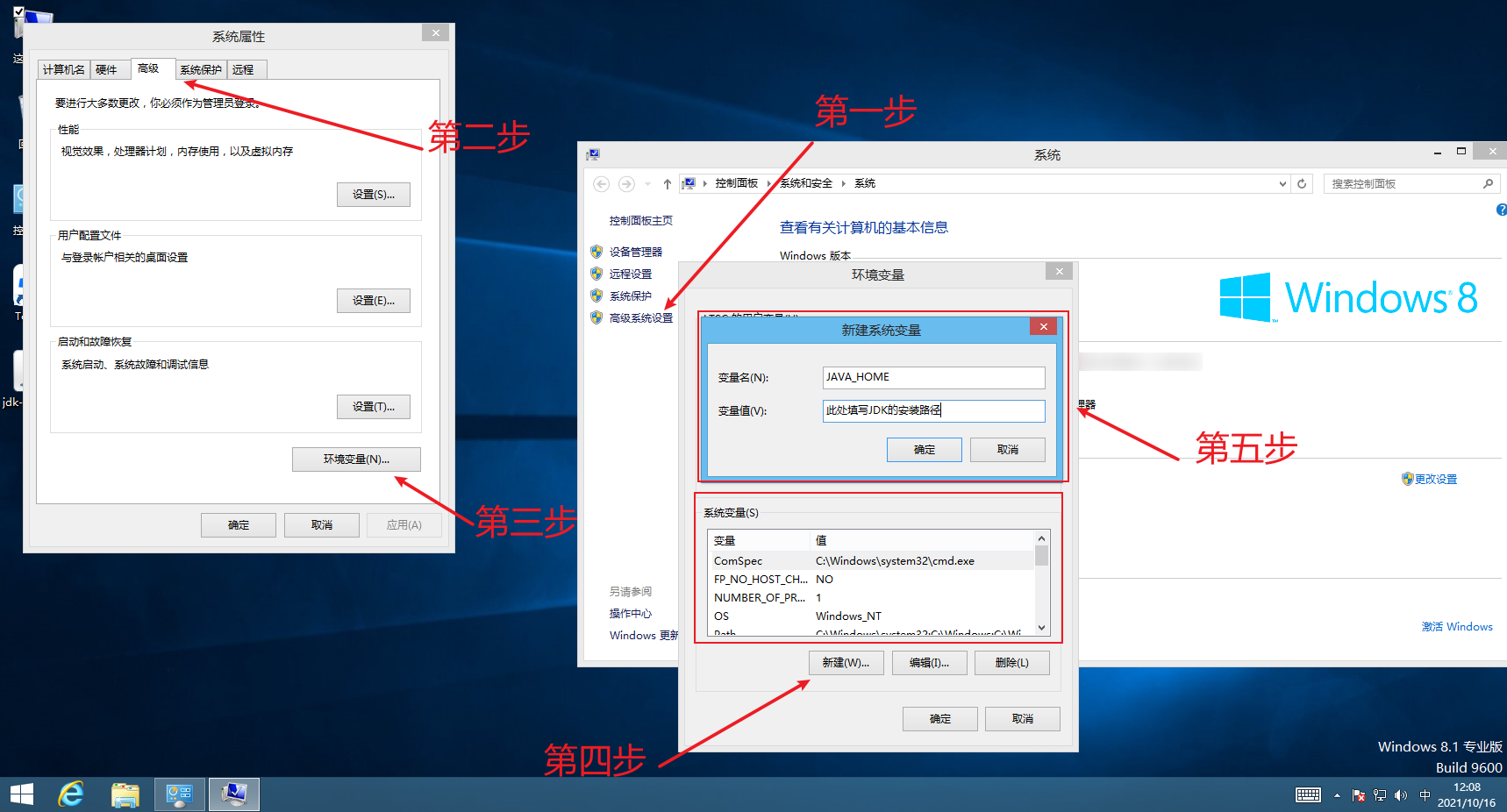Refresh the control panel address bar

coord(1302,184)
